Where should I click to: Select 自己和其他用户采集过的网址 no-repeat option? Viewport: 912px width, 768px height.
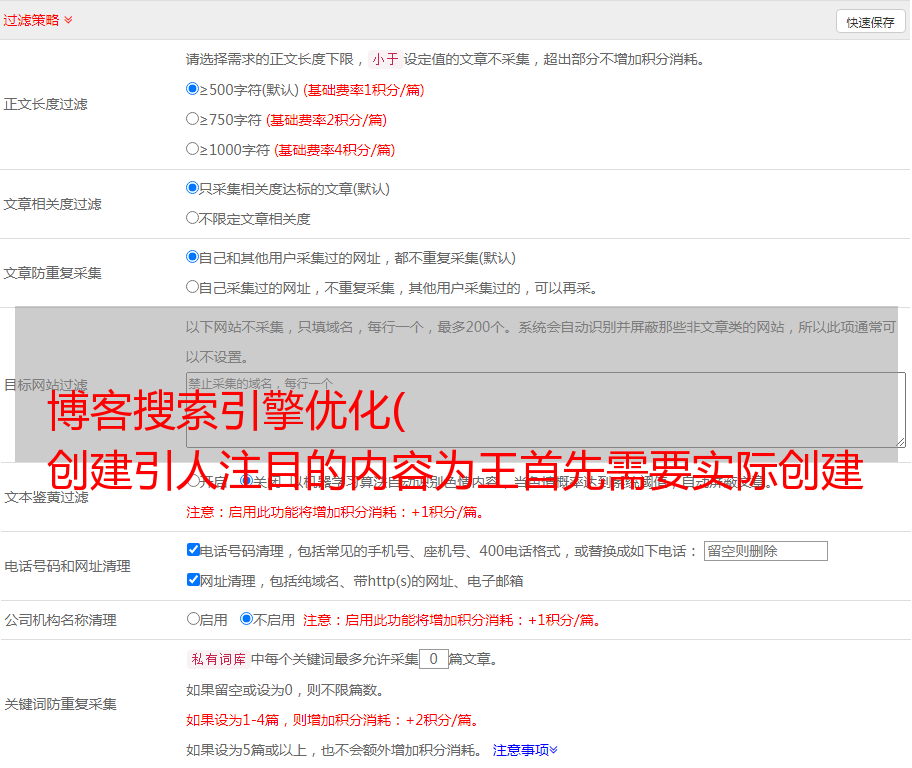193,257
